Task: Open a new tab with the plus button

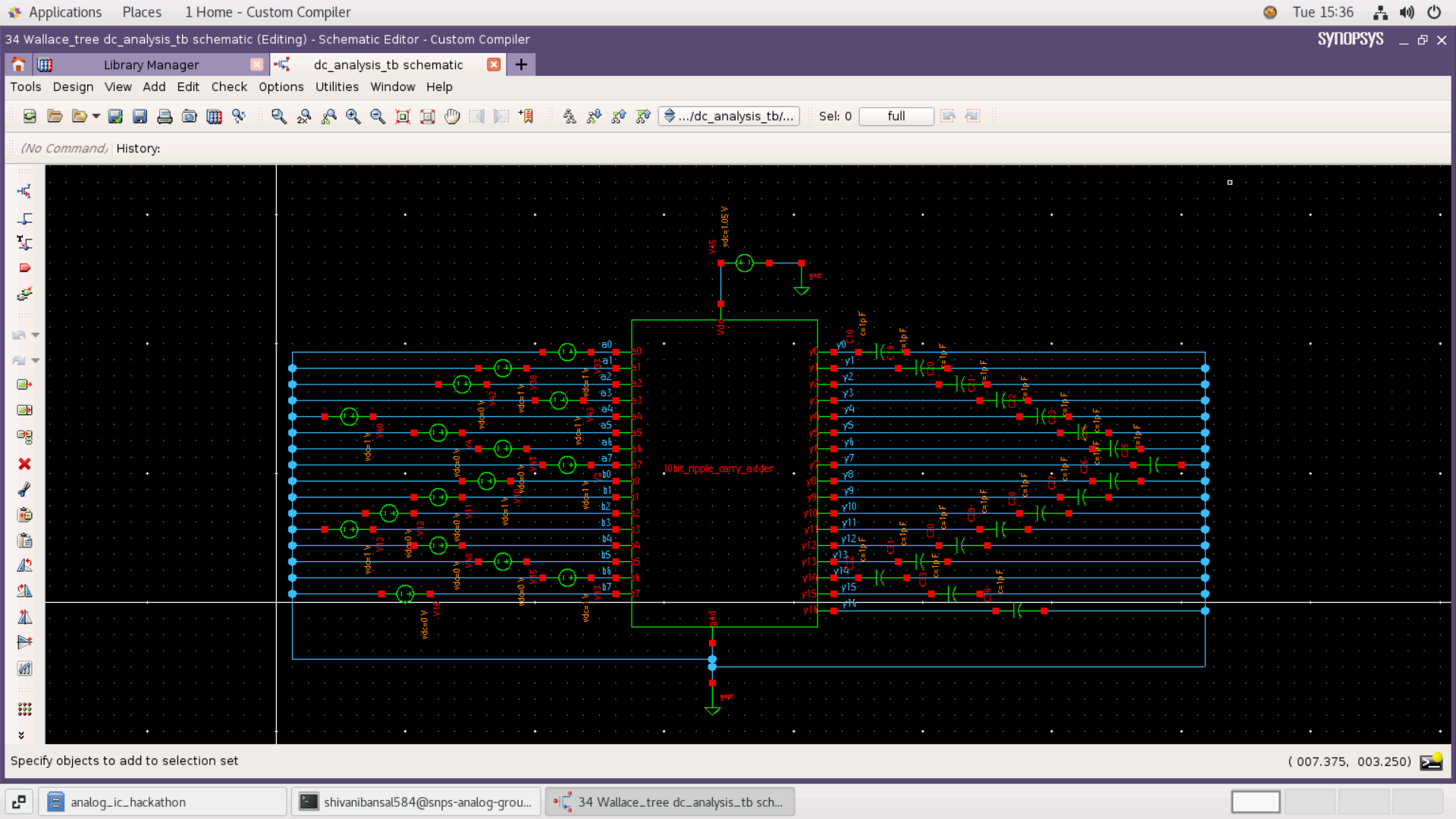Action: (520, 64)
